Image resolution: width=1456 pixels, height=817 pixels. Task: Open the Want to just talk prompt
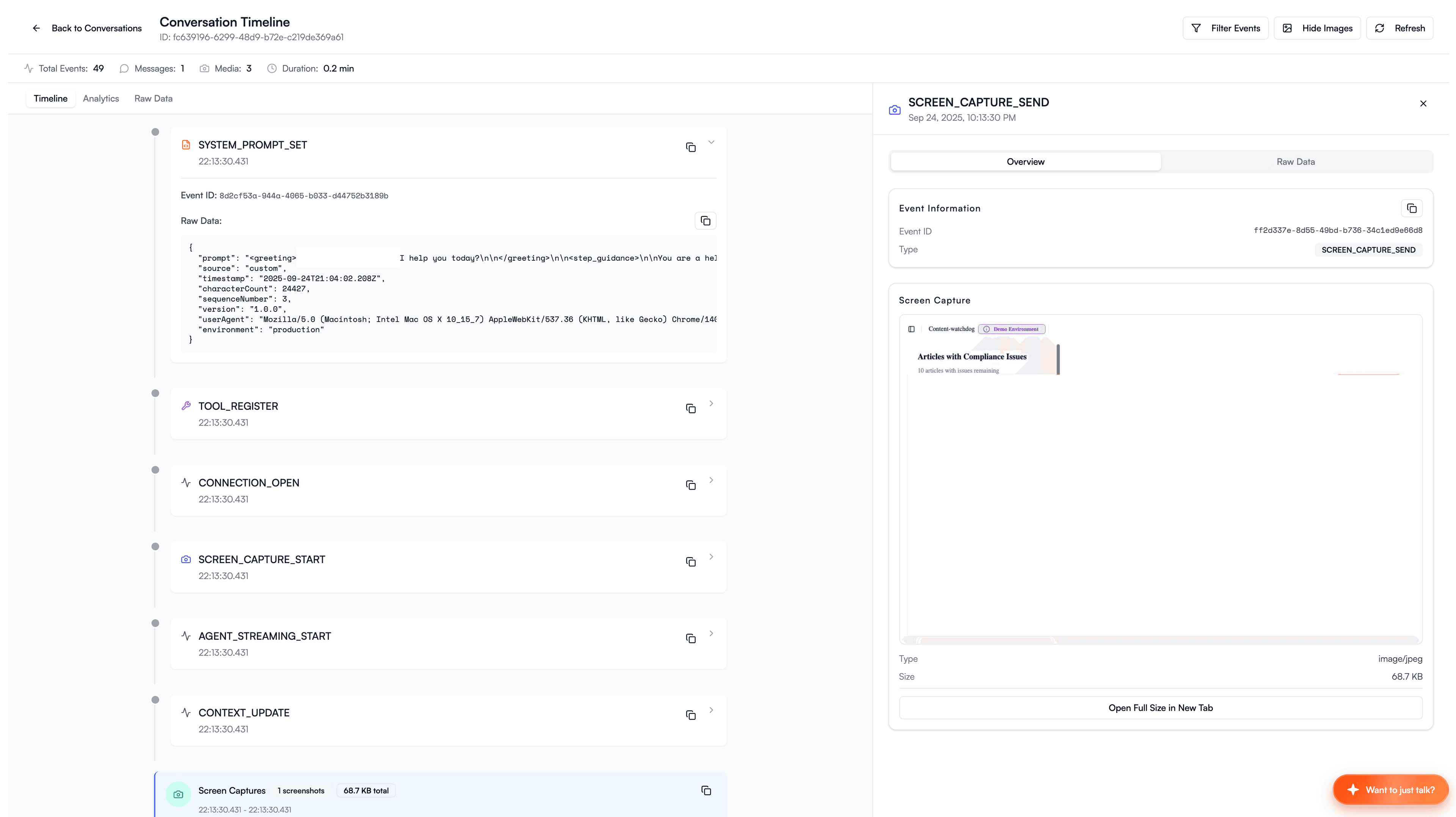pyautogui.click(x=1390, y=789)
